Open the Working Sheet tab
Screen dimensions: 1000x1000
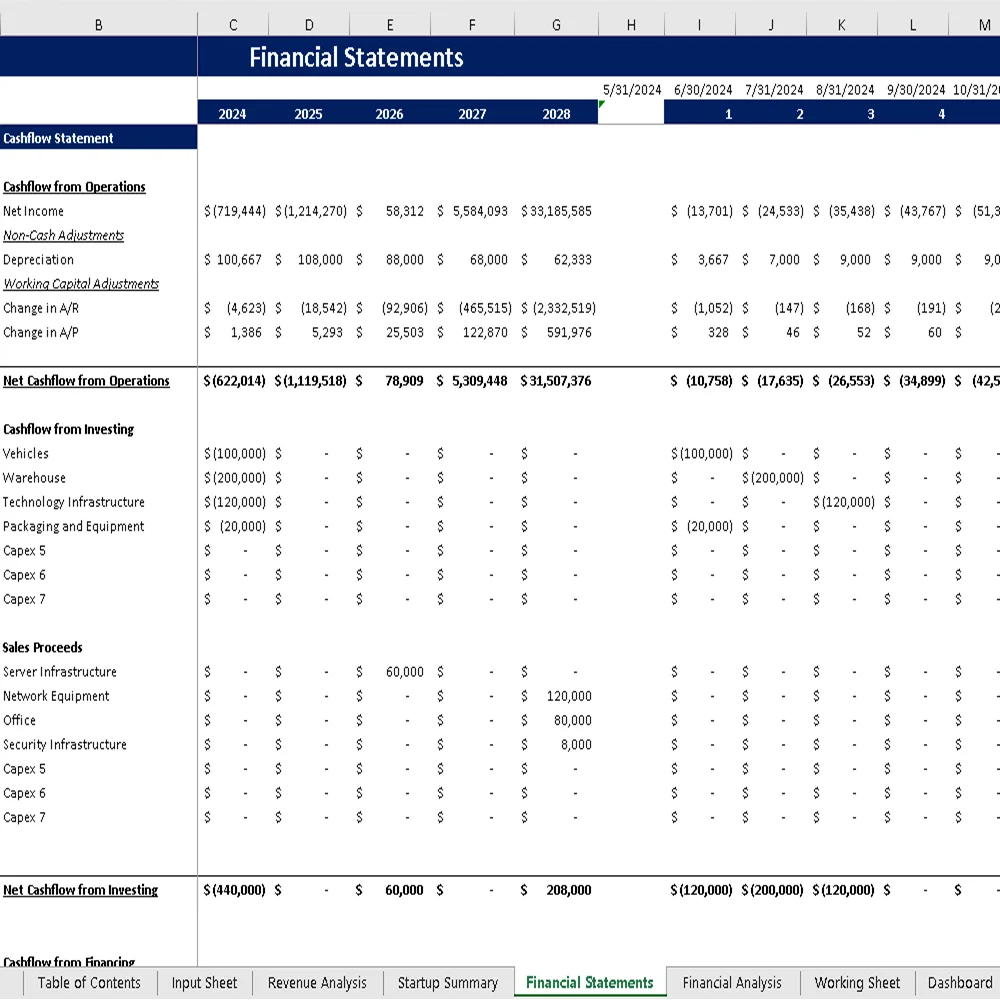(857, 983)
